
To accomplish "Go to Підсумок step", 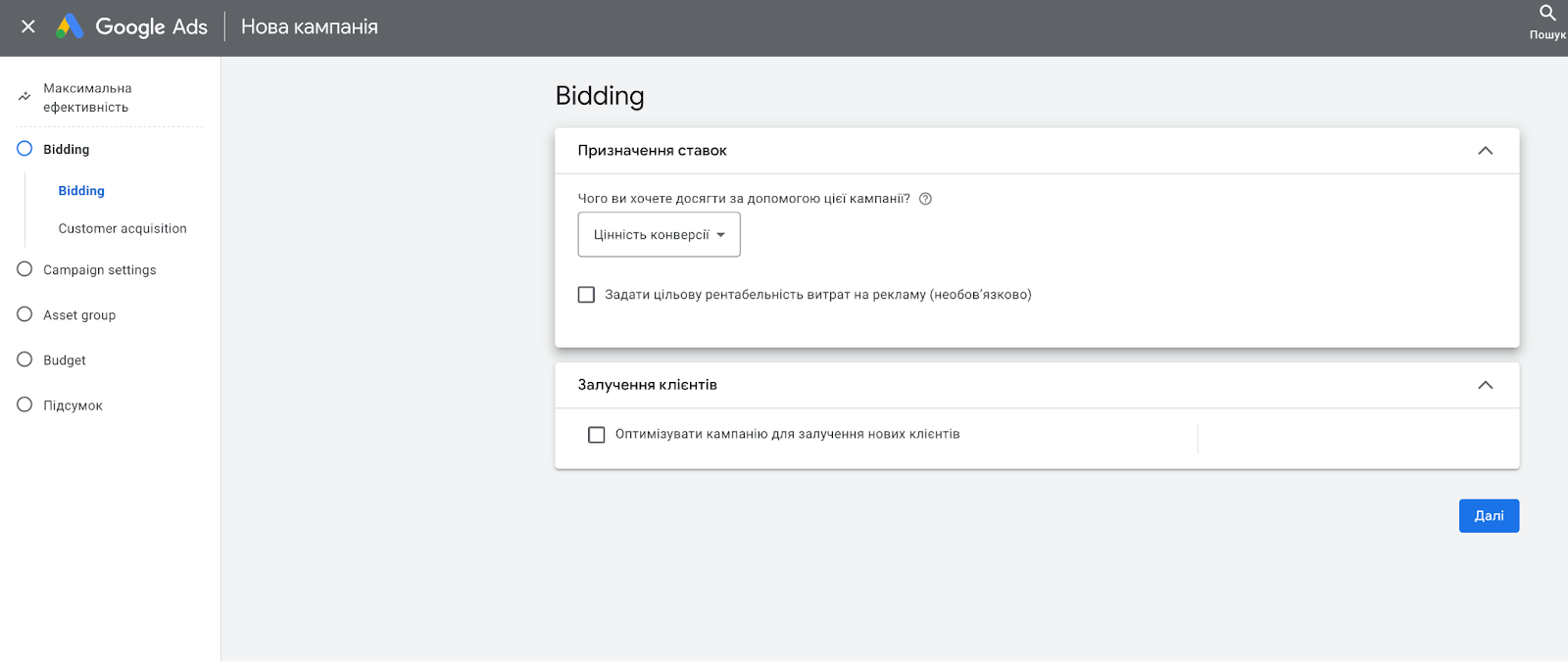I will (73, 405).
